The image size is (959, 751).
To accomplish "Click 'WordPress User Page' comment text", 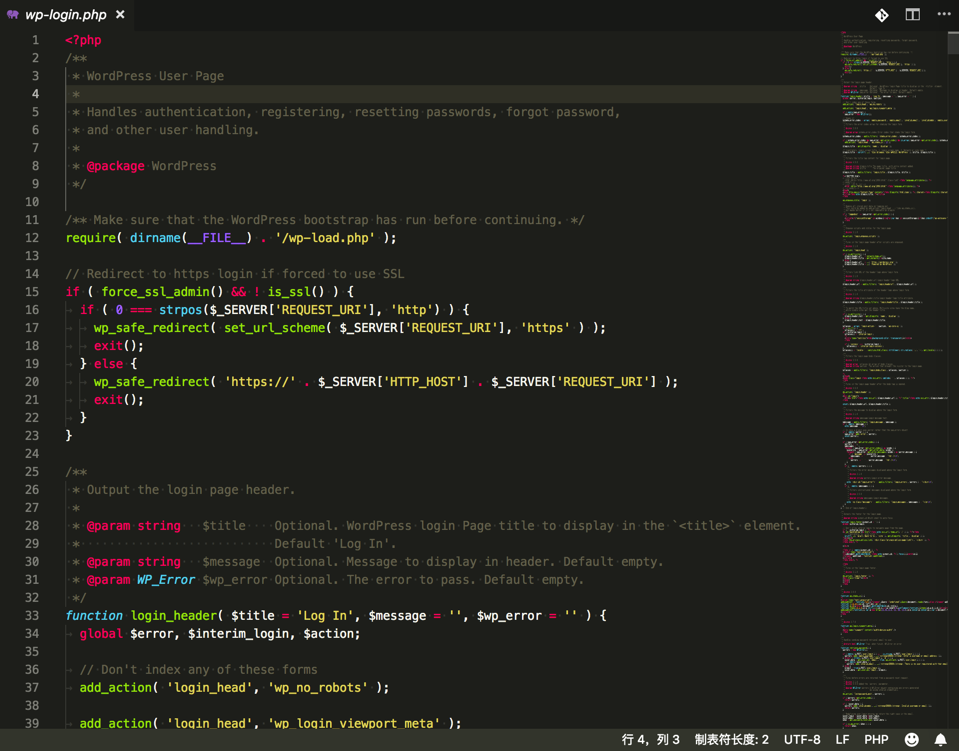I will click(x=155, y=76).
